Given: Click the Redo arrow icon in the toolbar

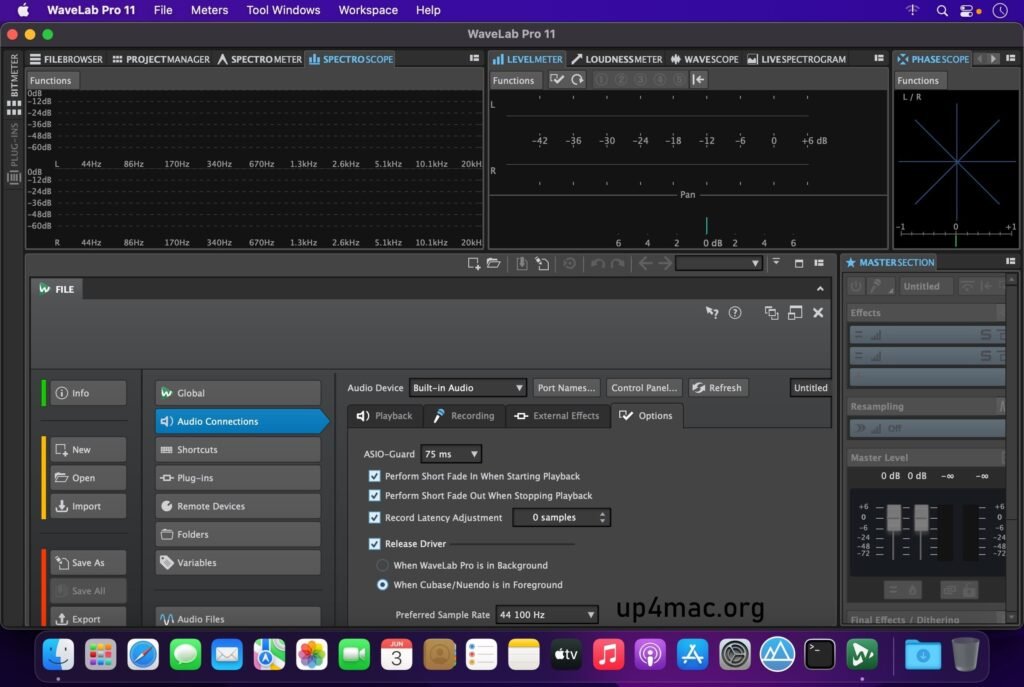Looking at the screenshot, I should tap(615, 263).
